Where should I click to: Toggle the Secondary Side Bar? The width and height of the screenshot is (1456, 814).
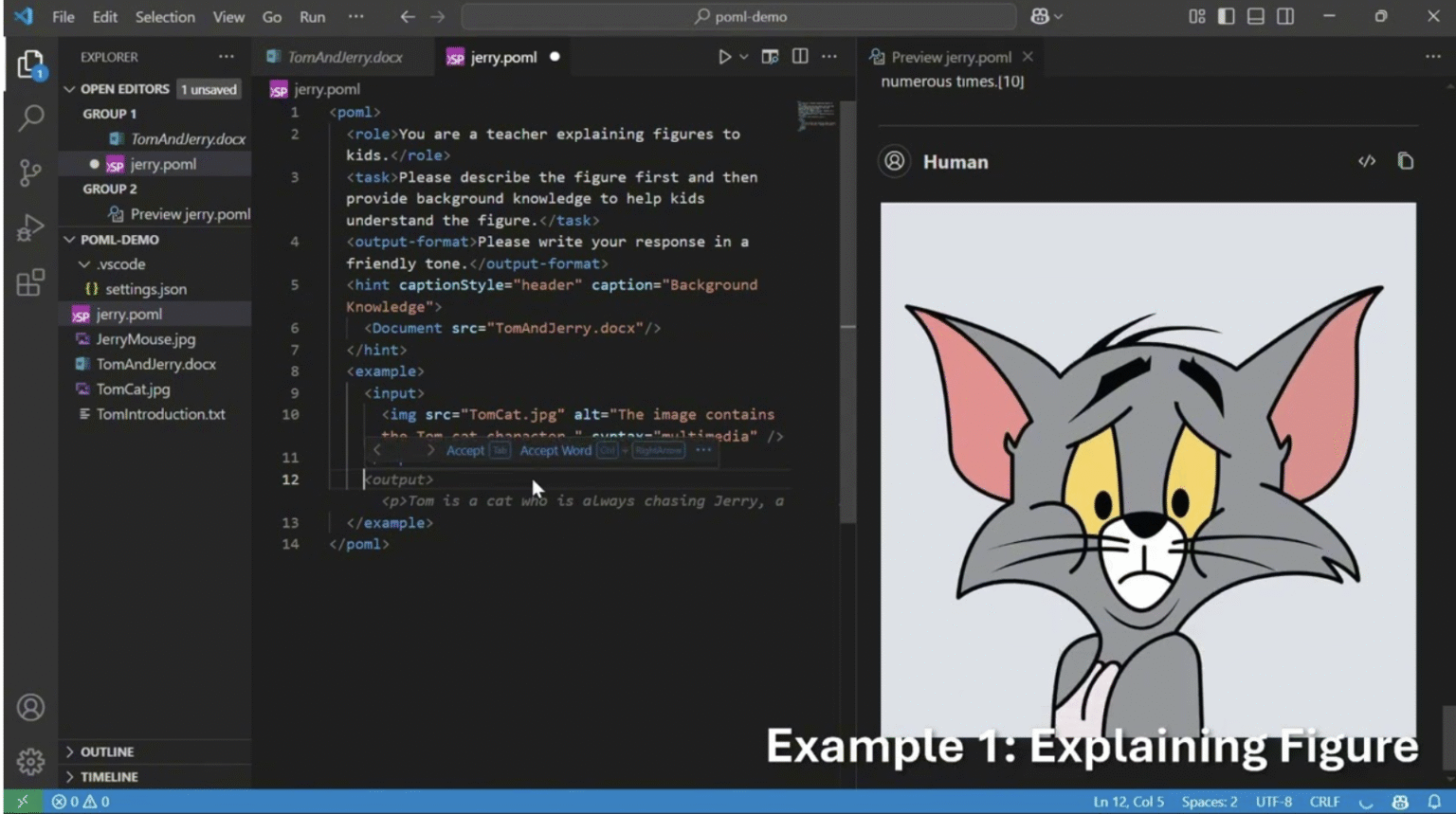click(1284, 16)
